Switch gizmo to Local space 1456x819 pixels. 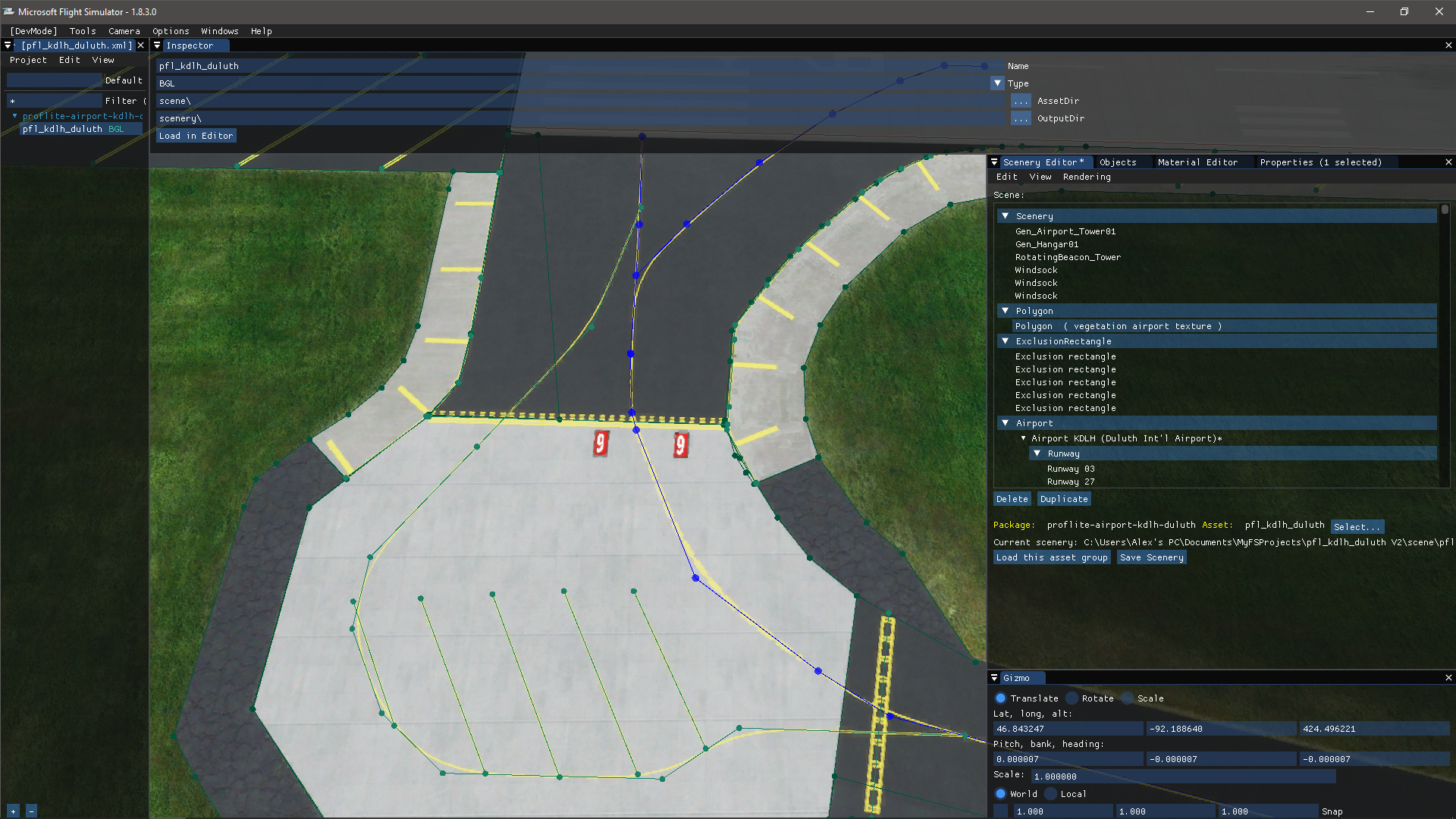(1051, 794)
